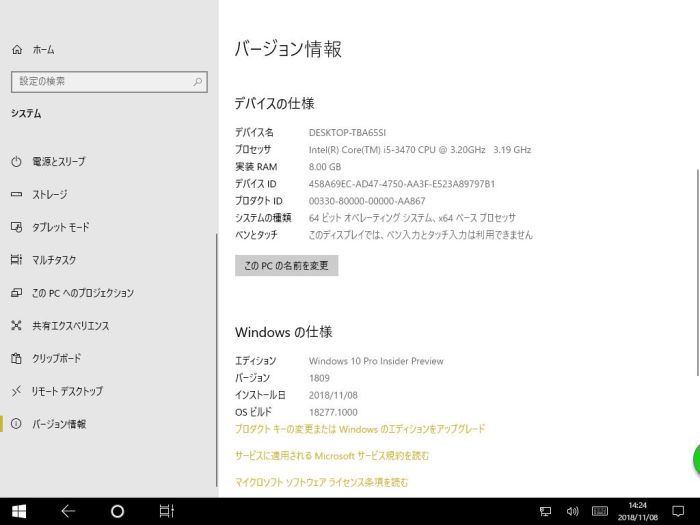Screen dimensions: 700x525
Task: Open 共有エクスペリエンス settings
Action: [x=70, y=326]
